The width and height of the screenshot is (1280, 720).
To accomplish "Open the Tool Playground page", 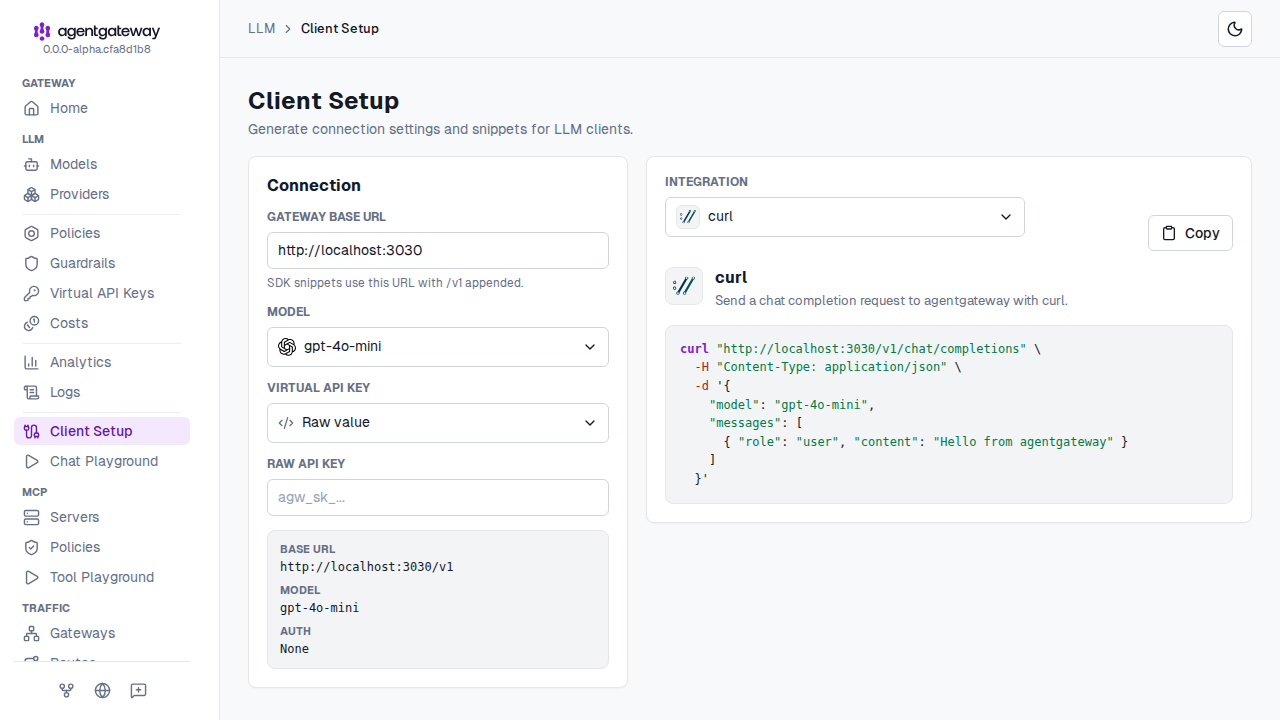I will (x=102, y=577).
